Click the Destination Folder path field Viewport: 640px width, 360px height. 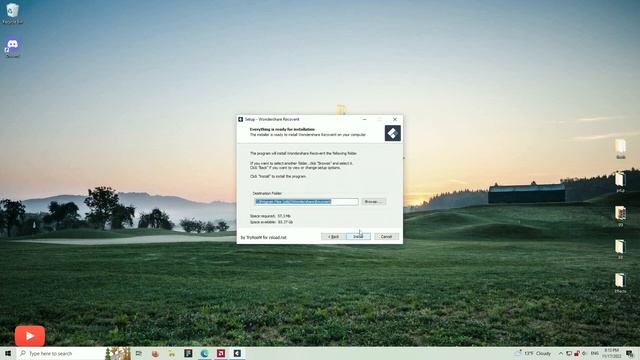[306, 202]
